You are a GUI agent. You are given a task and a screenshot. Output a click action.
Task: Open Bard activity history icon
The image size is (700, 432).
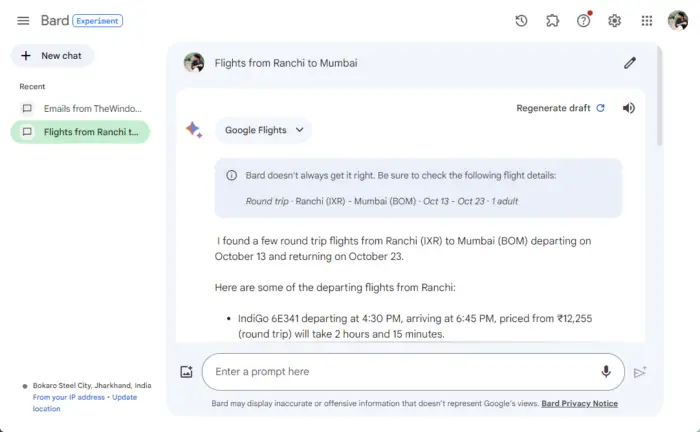coord(521,20)
